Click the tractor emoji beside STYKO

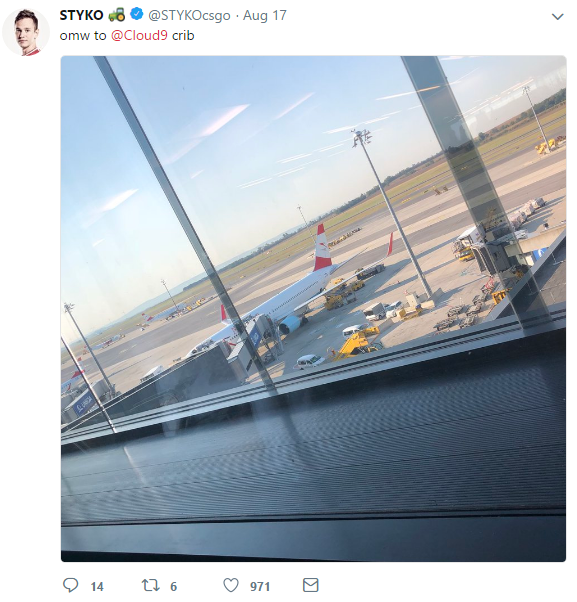click(x=116, y=15)
